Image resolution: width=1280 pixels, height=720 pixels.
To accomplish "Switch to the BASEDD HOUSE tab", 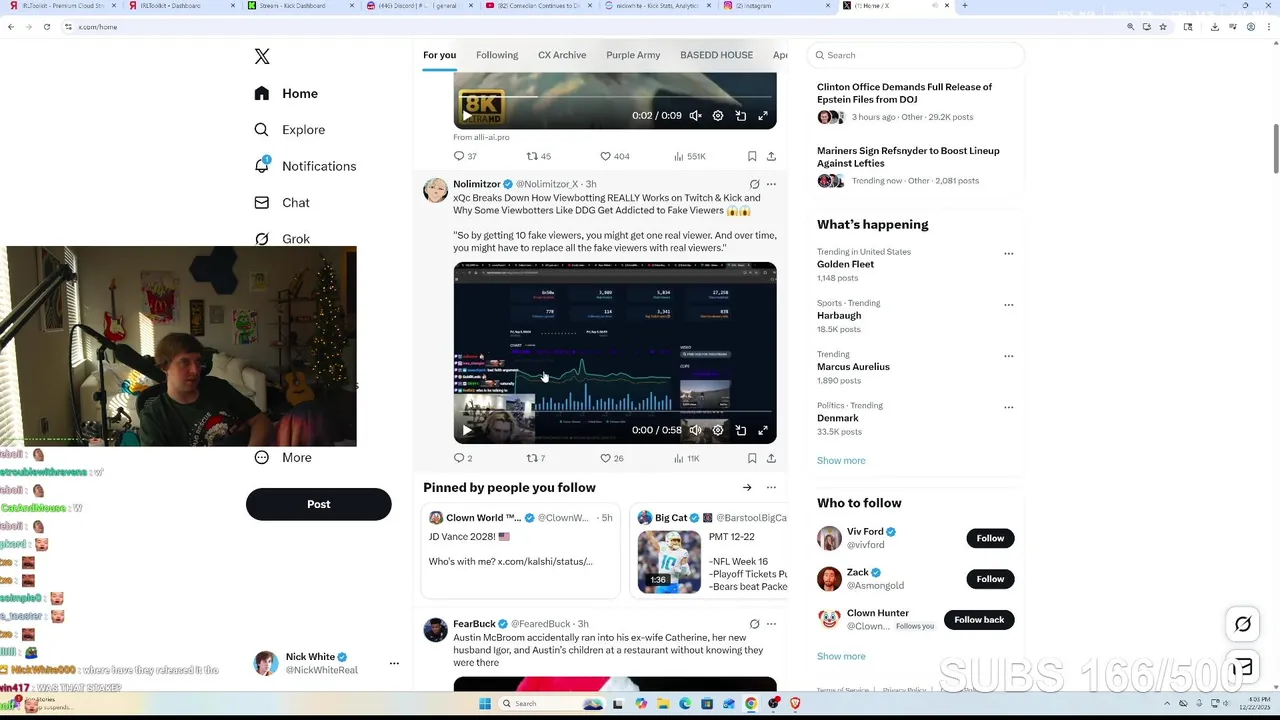I will coord(716,55).
